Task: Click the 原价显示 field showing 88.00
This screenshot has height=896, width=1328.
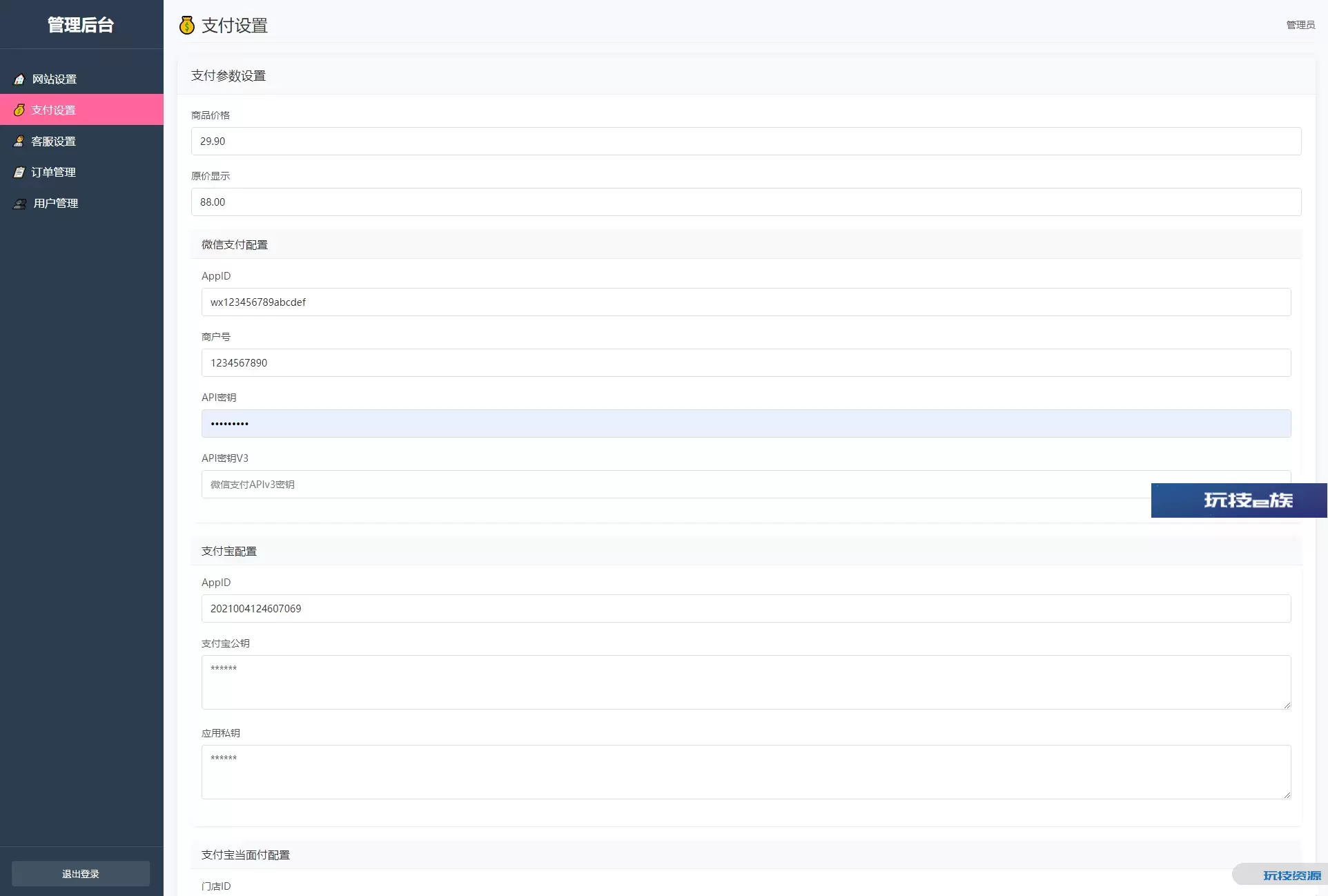Action: pos(745,202)
